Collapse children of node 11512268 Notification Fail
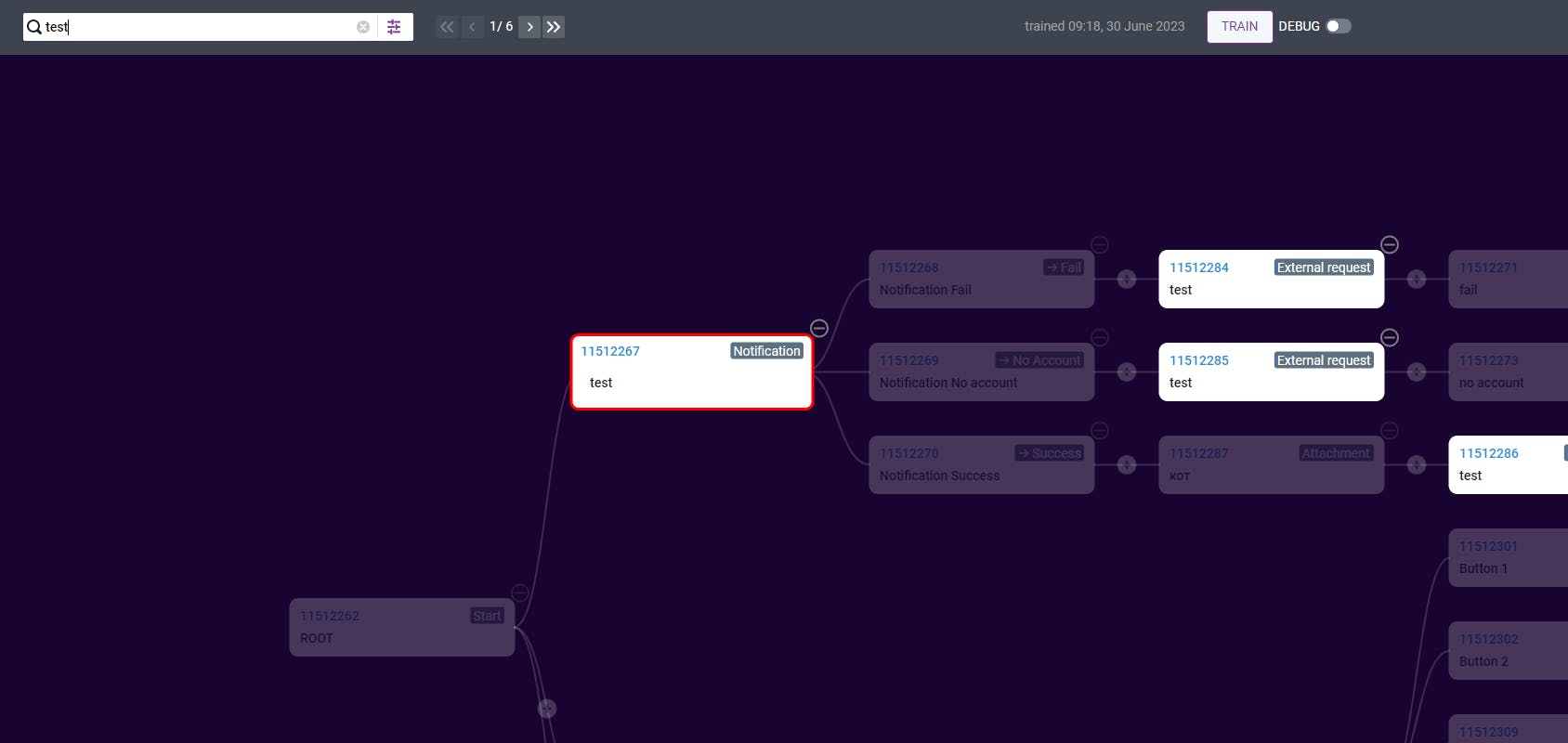The image size is (1568, 743). [x=1100, y=244]
